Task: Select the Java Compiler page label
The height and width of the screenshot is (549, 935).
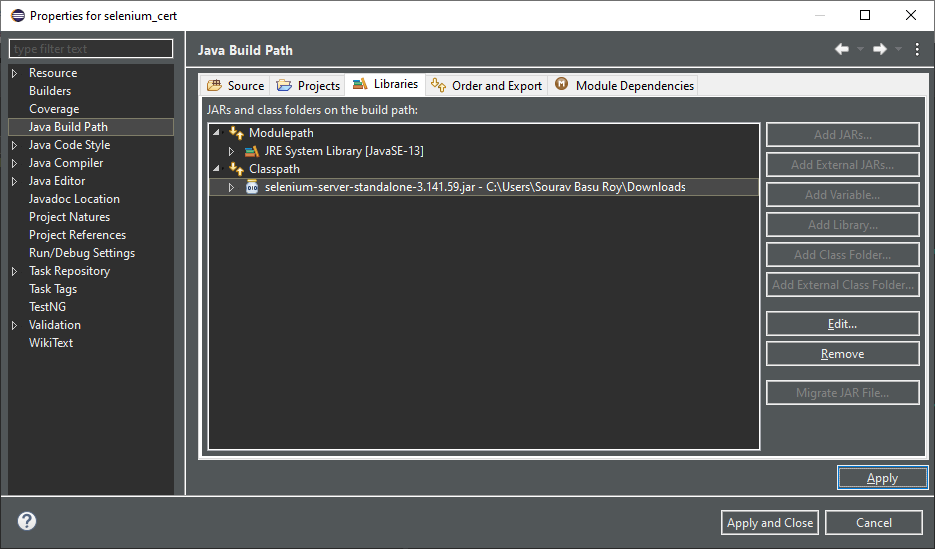Action: pyautogui.click(x=66, y=163)
